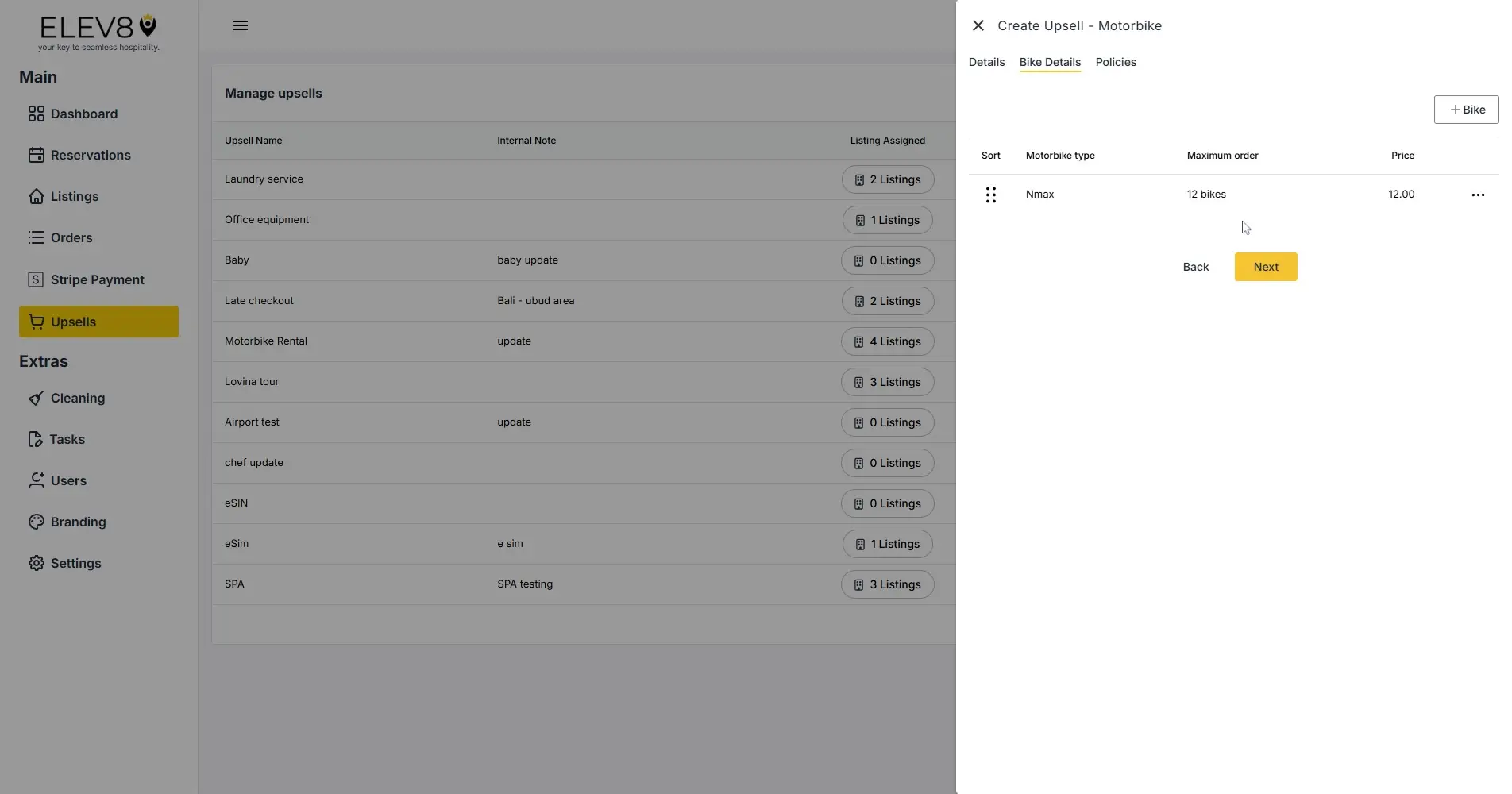
Task: Close the Create Upsell panel
Action: (977, 25)
